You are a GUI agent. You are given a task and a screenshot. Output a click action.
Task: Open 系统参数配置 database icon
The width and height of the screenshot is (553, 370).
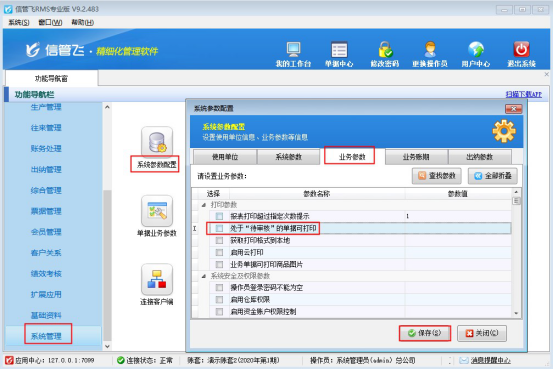pyautogui.click(x=157, y=142)
